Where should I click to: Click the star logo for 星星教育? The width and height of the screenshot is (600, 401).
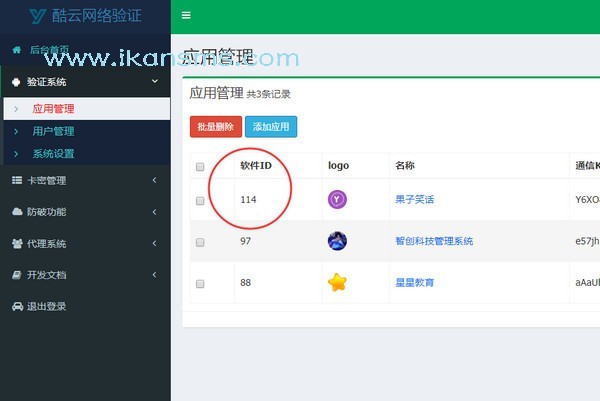[337, 282]
